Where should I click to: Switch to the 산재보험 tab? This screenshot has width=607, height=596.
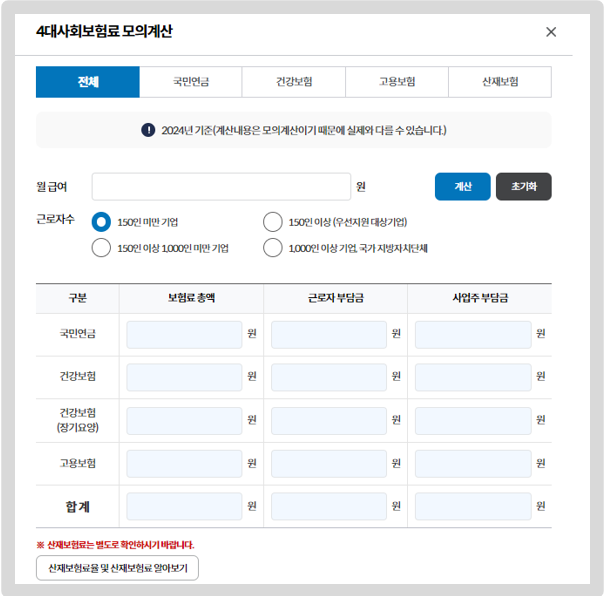[x=500, y=82]
